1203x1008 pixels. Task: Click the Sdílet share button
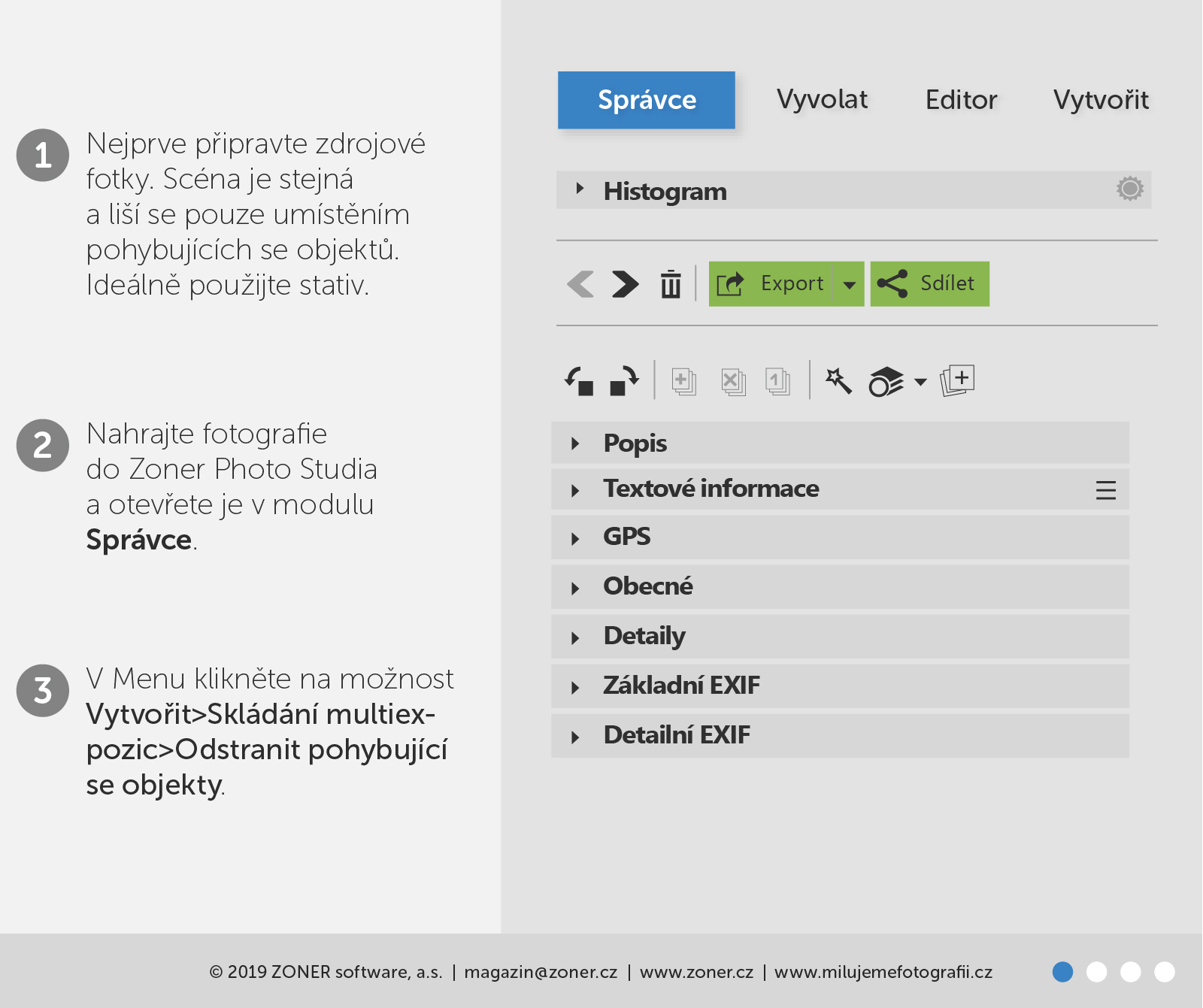929,284
